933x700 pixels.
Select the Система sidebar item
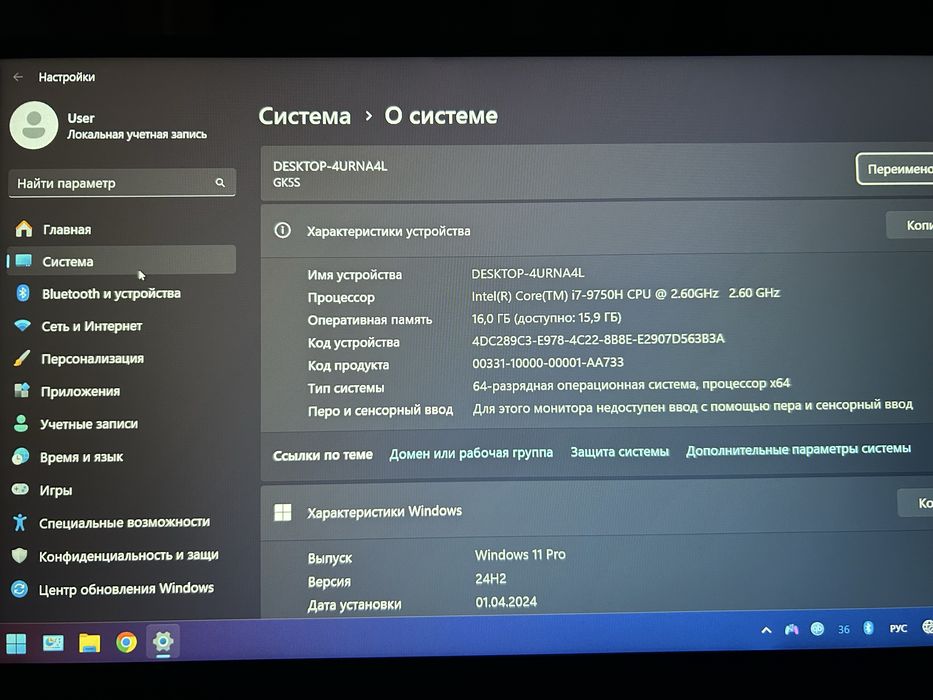pyautogui.click(x=122, y=261)
